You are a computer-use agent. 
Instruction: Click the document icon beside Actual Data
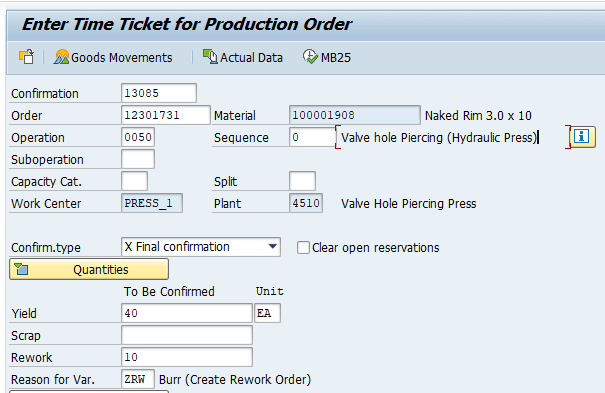[210, 57]
